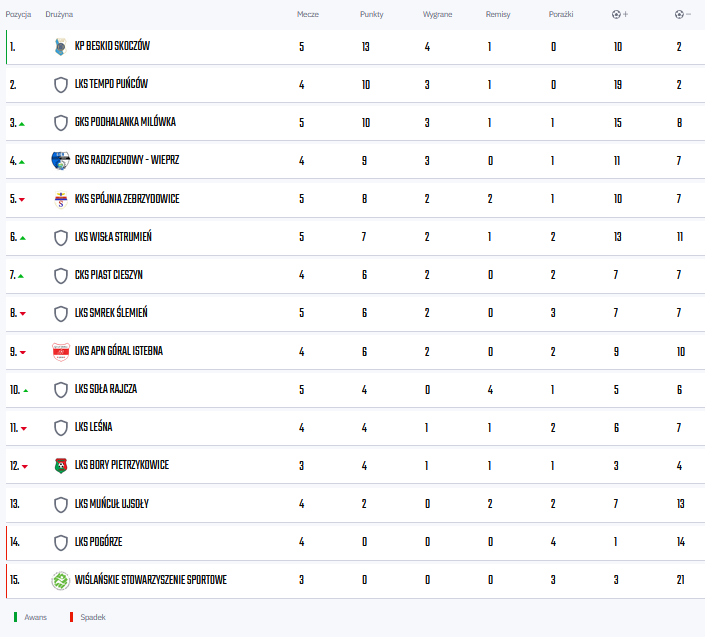Image resolution: width=705 pixels, height=637 pixels.
Task: Select the Mecze column header
Action: coord(308,14)
